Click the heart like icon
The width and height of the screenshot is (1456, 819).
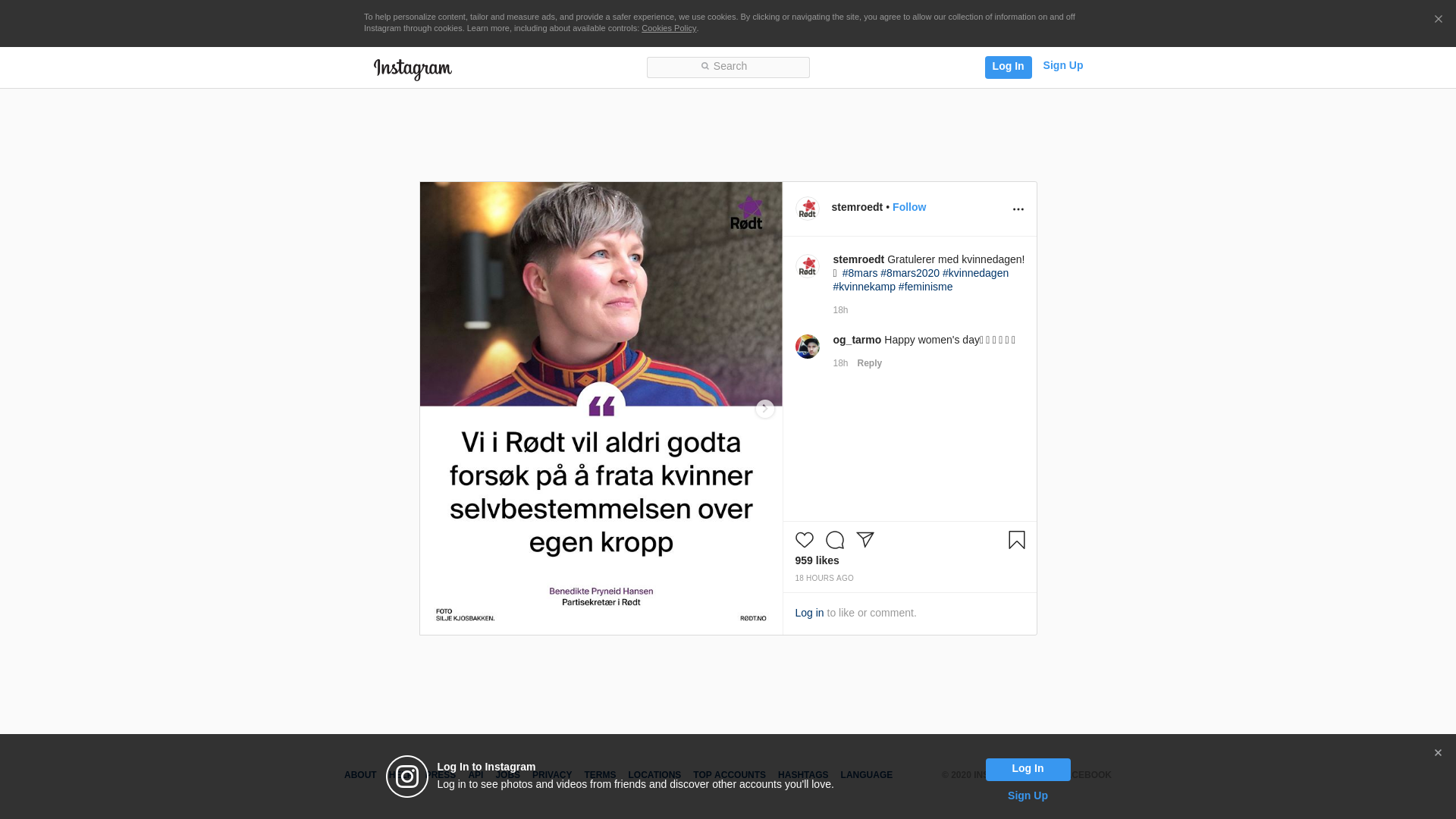pyautogui.click(x=804, y=540)
